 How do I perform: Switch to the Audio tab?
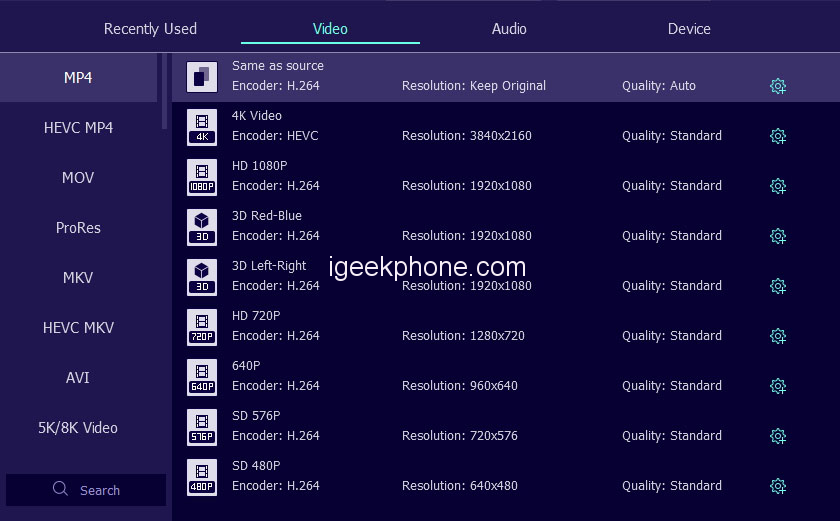(509, 29)
